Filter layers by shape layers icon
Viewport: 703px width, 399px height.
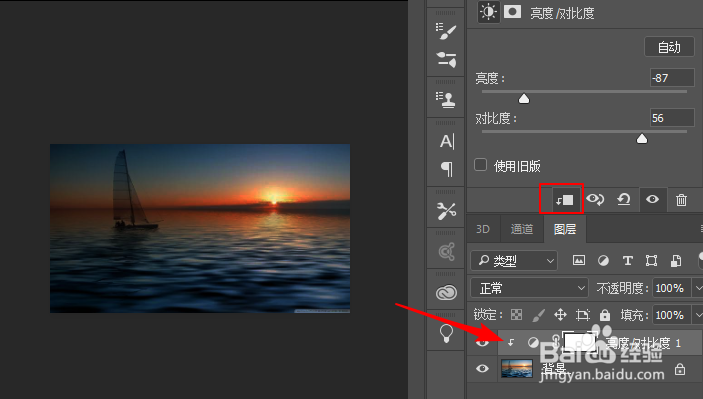point(651,260)
